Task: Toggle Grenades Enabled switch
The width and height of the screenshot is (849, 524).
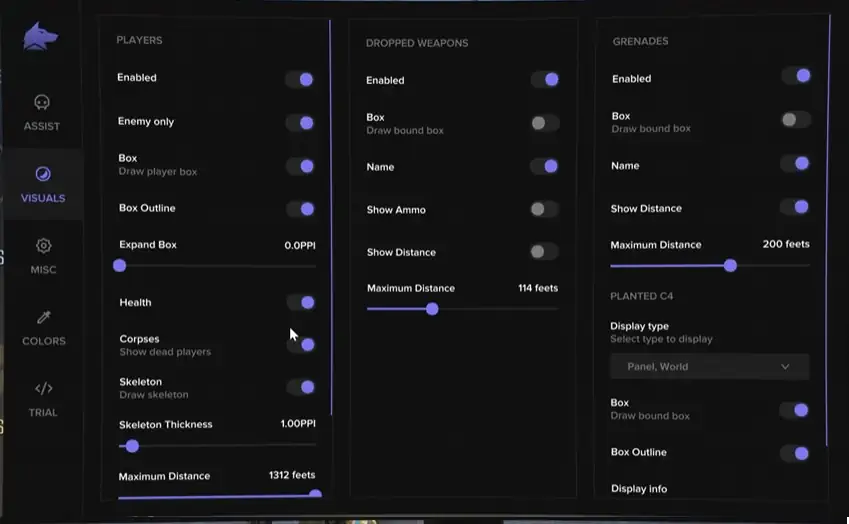Action: tap(796, 75)
